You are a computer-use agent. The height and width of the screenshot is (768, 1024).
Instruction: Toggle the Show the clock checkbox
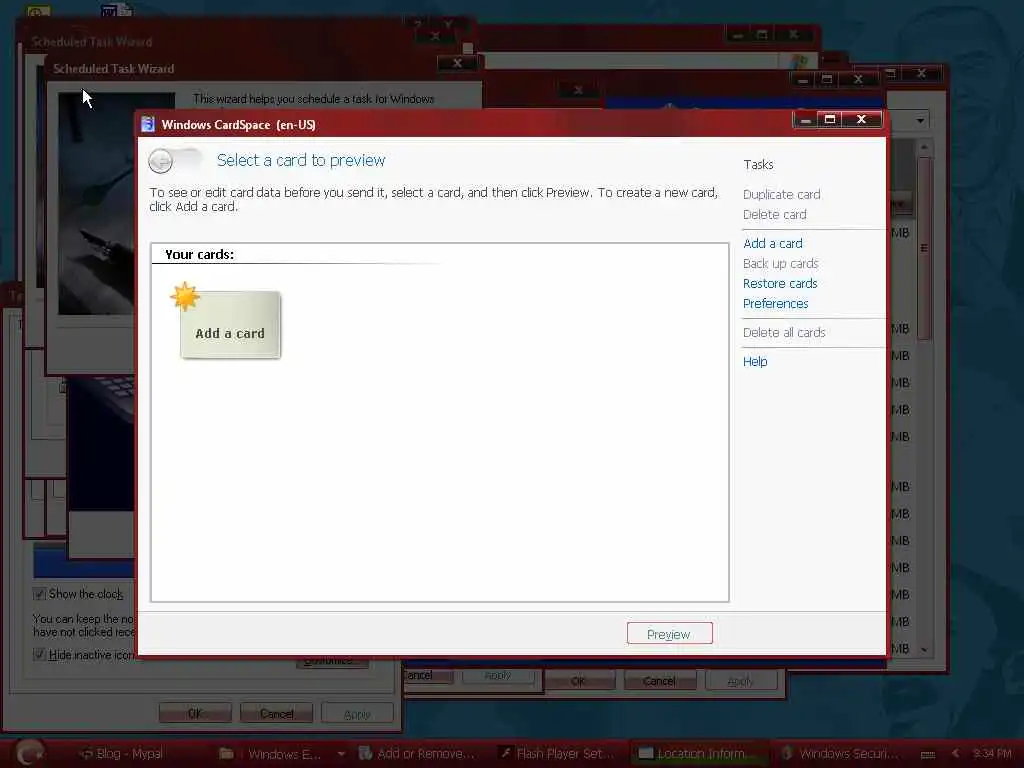pyautogui.click(x=39, y=594)
